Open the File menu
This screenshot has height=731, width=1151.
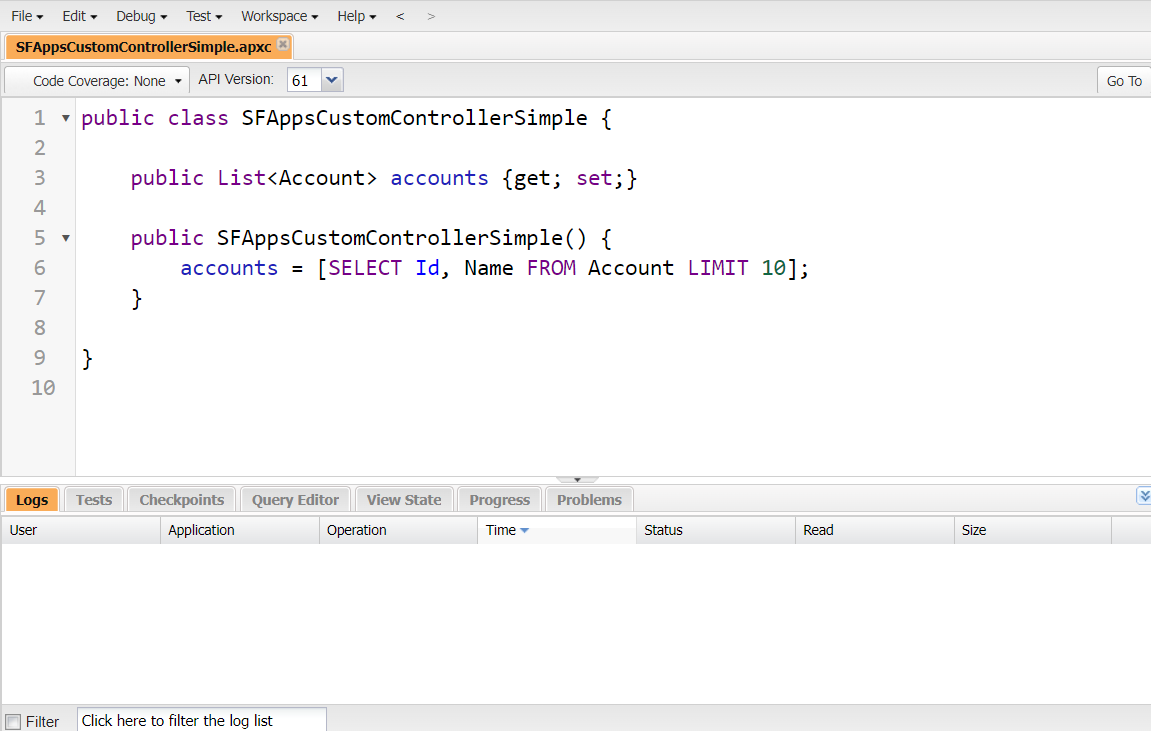(x=26, y=16)
